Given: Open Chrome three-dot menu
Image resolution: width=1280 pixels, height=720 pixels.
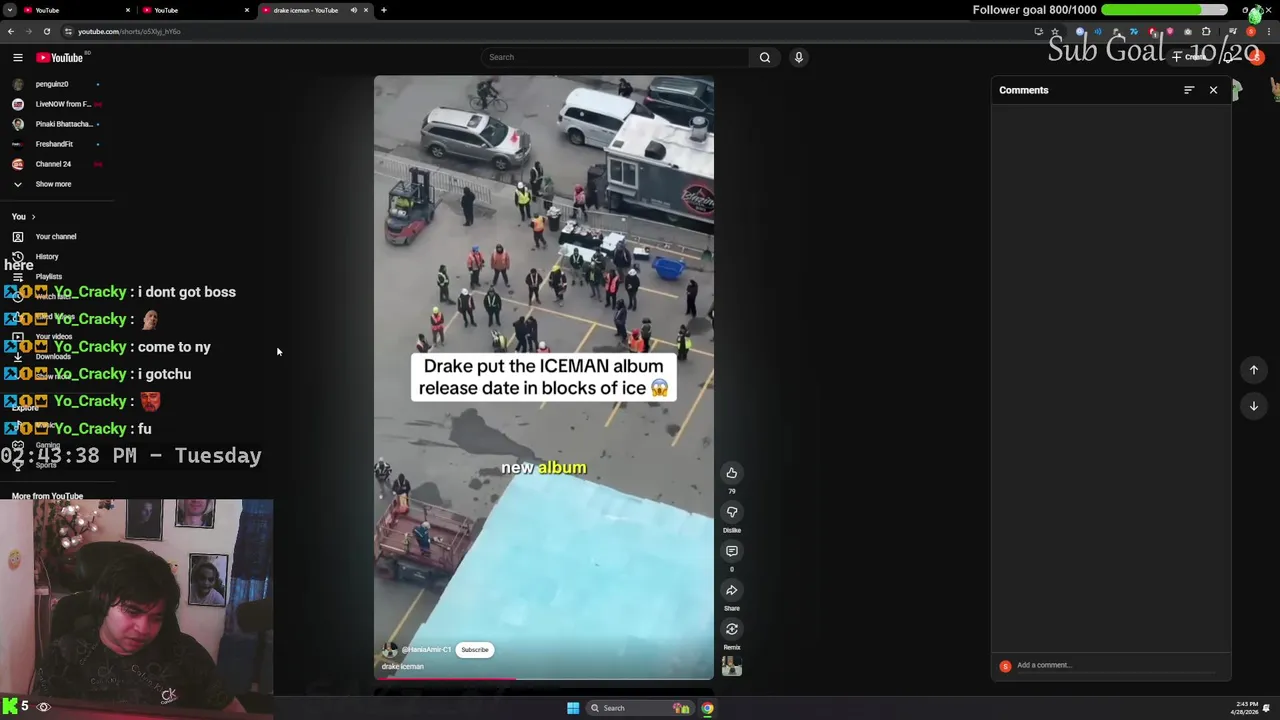Looking at the screenshot, I should 1267,32.
